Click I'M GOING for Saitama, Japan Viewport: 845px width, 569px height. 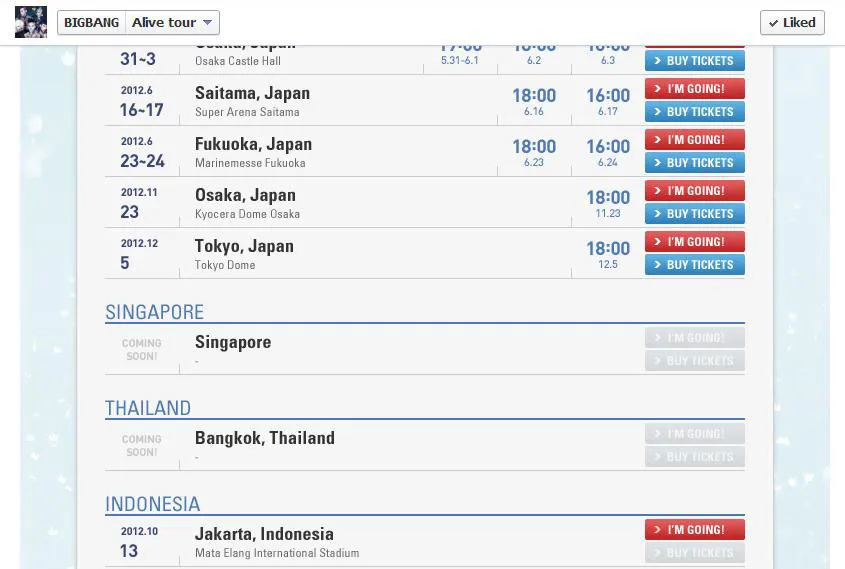coord(695,88)
